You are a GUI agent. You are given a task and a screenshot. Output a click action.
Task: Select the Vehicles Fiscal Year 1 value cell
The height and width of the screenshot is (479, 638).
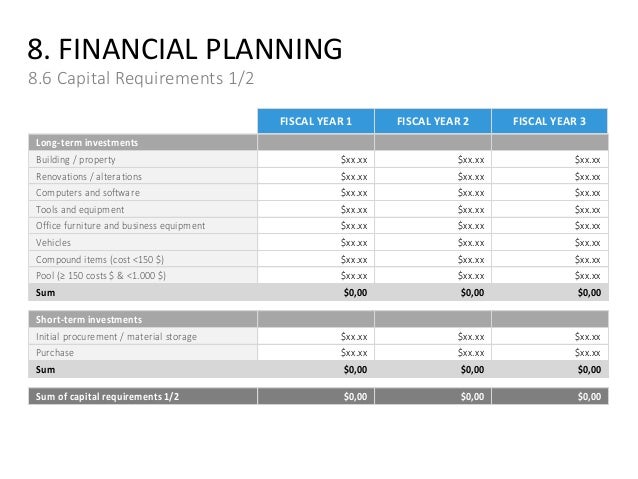[x=316, y=243]
